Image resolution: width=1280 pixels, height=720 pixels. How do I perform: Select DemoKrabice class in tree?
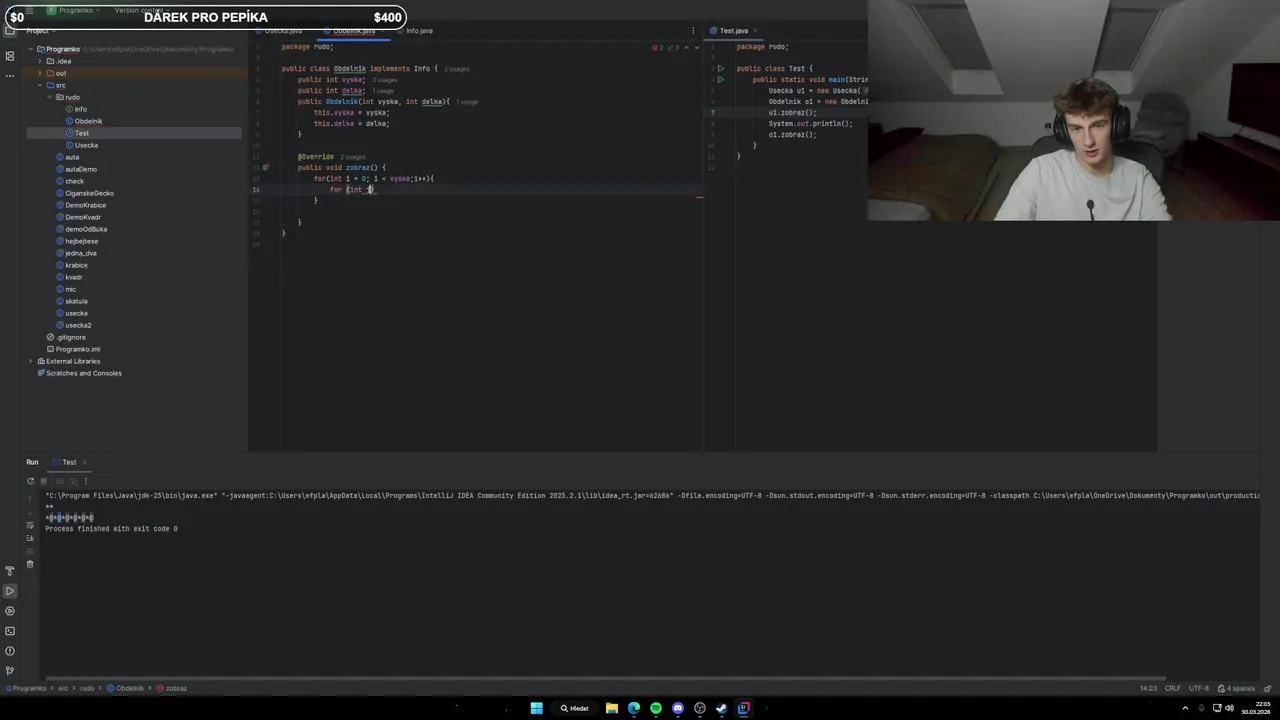85,205
